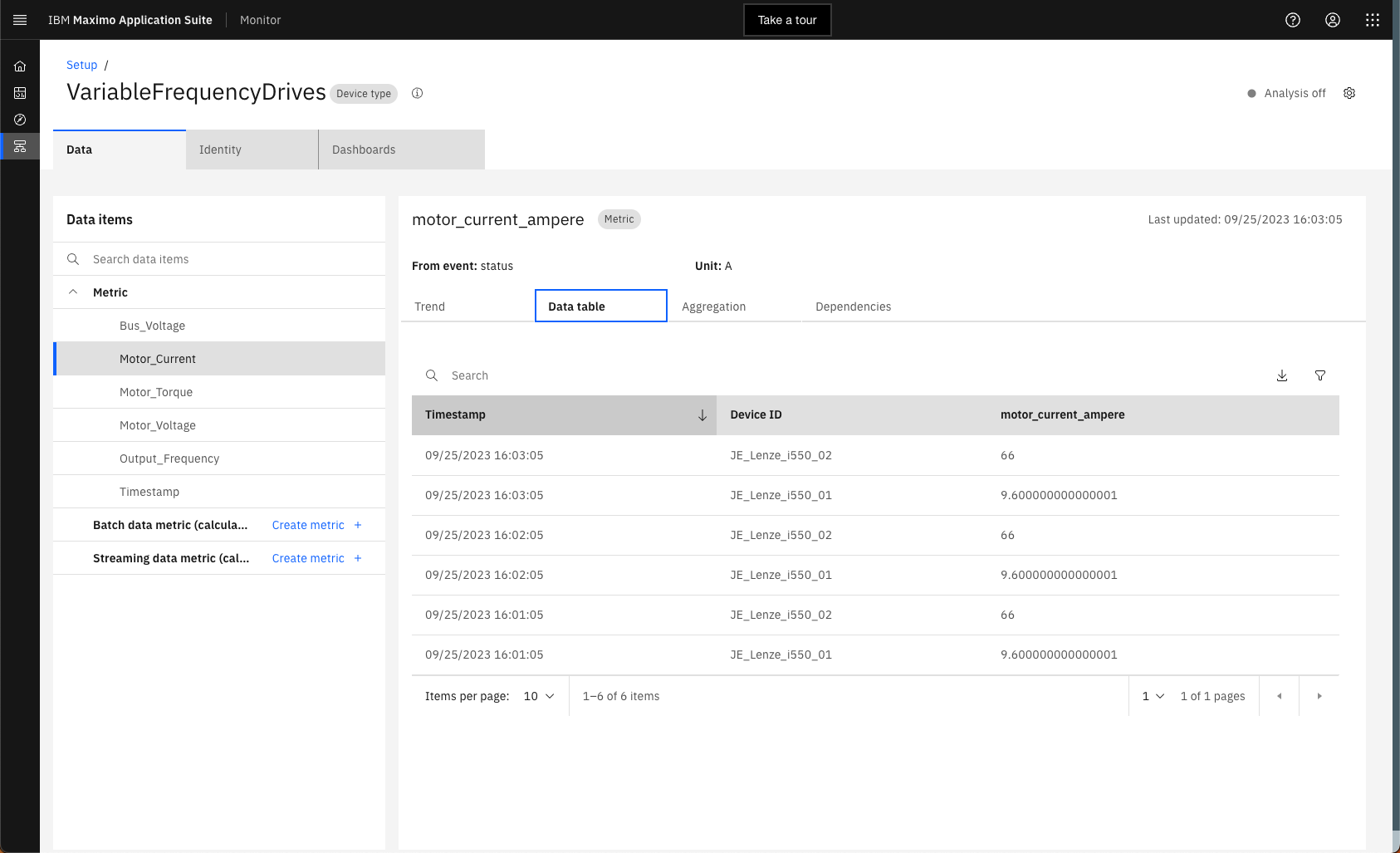1400x853 pixels.
Task: Click IBM Maximo Application Suite title
Action: click(130, 20)
